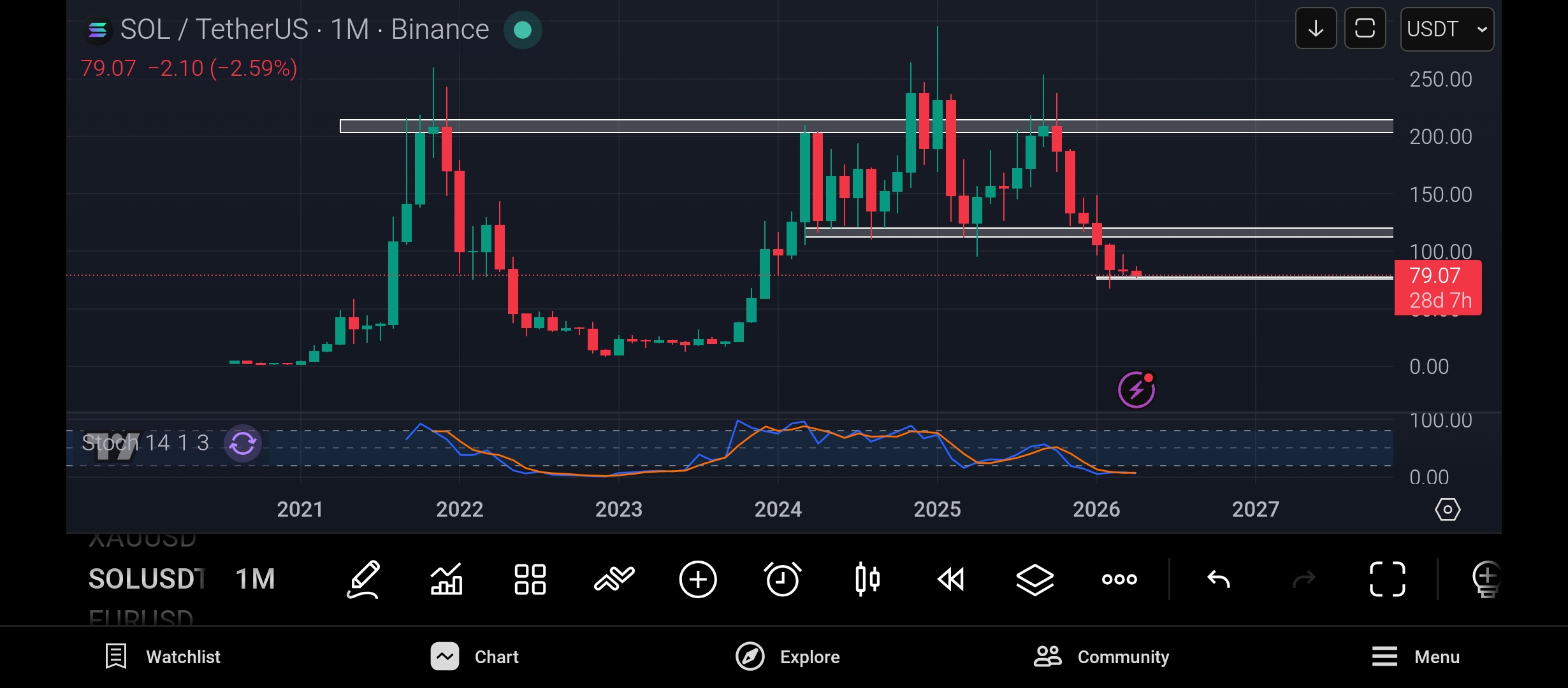Enter fullscreen with the corner-brackets icon
Image resolution: width=1568 pixels, height=688 pixels.
[x=1388, y=579]
